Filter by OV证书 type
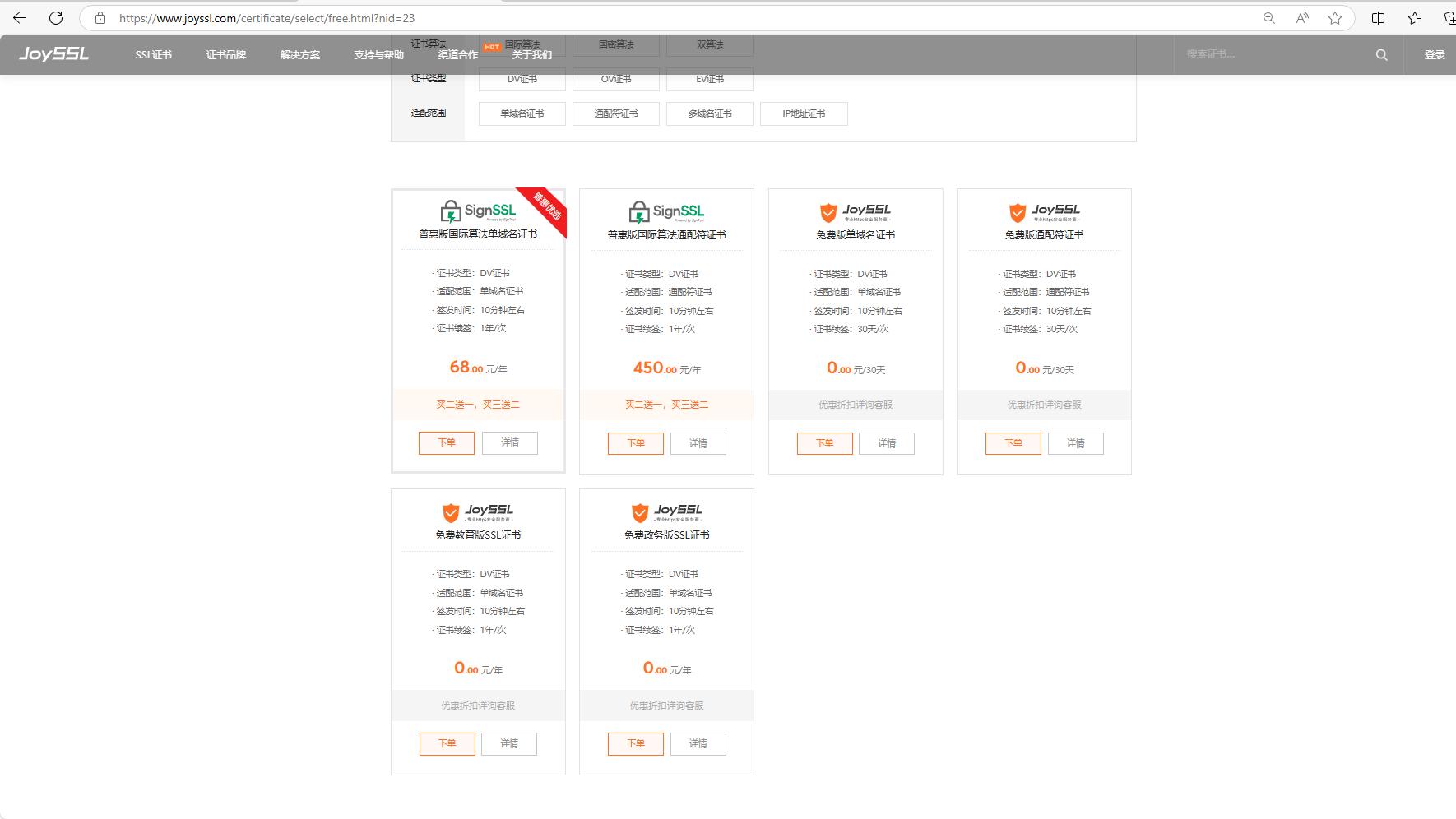1456x819 pixels. pyautogui.click(x=616, y=79)
